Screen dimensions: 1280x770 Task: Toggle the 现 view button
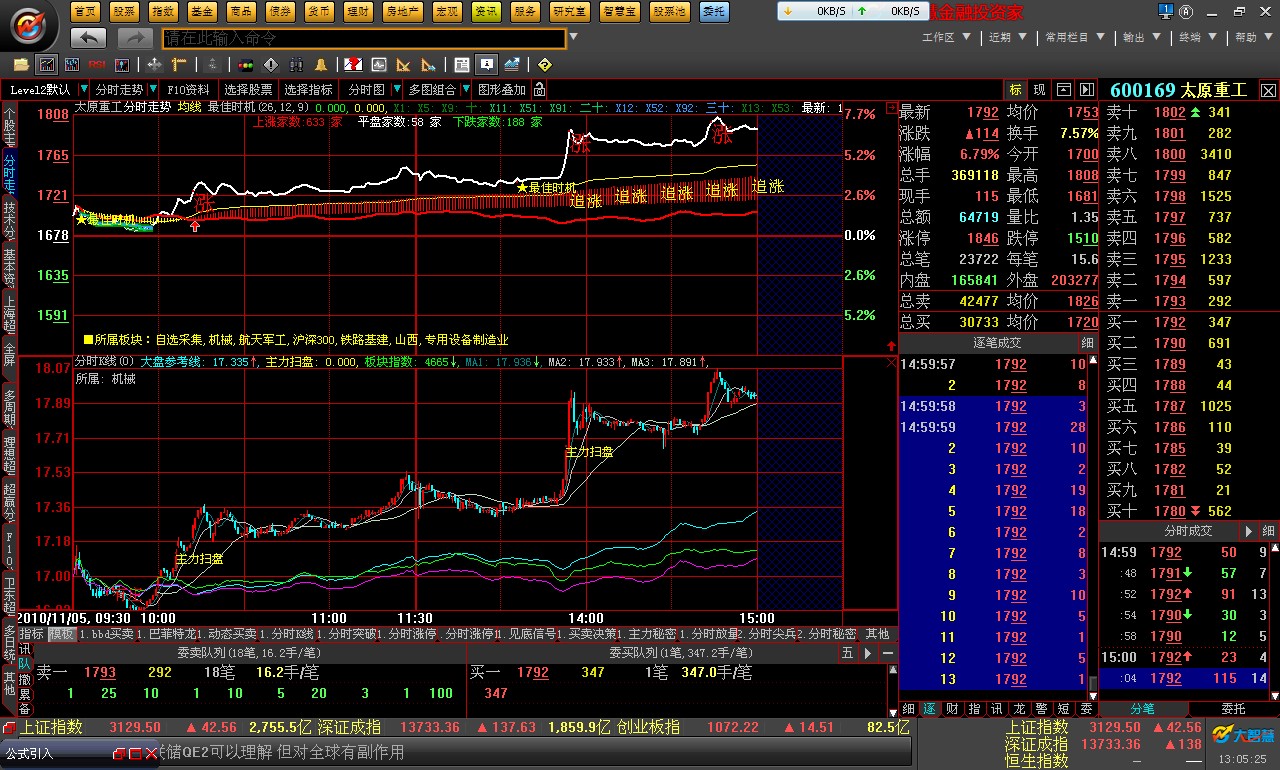click(1040, 90)
